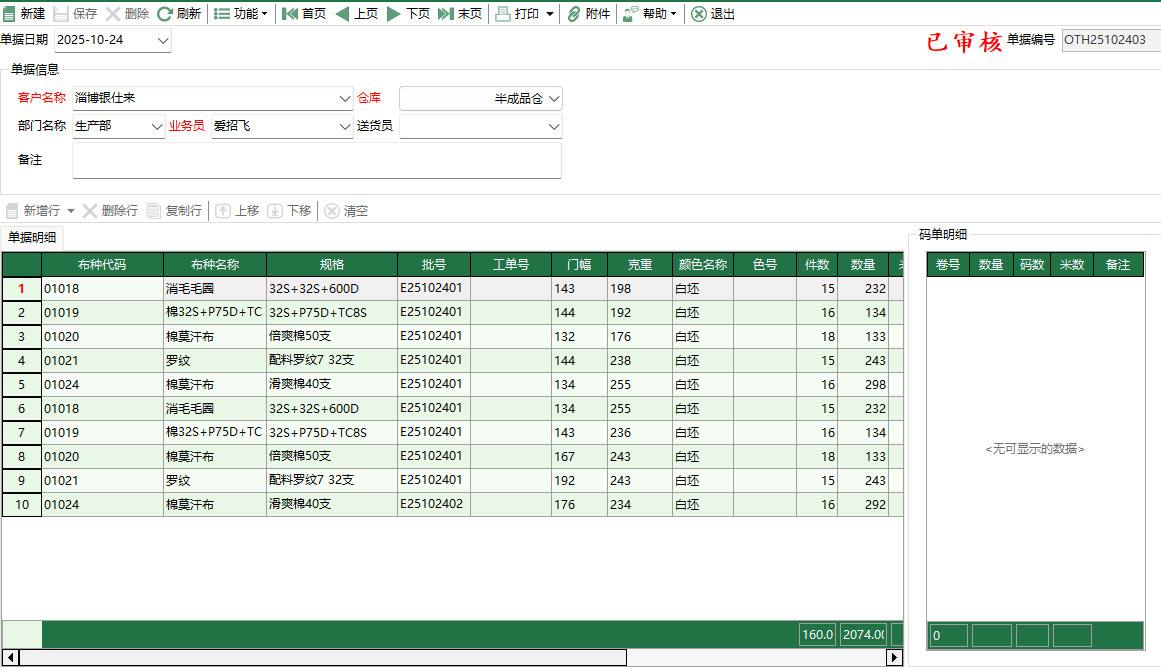
Task: Click the 上移 move up icon
Action: coord(222,210)
